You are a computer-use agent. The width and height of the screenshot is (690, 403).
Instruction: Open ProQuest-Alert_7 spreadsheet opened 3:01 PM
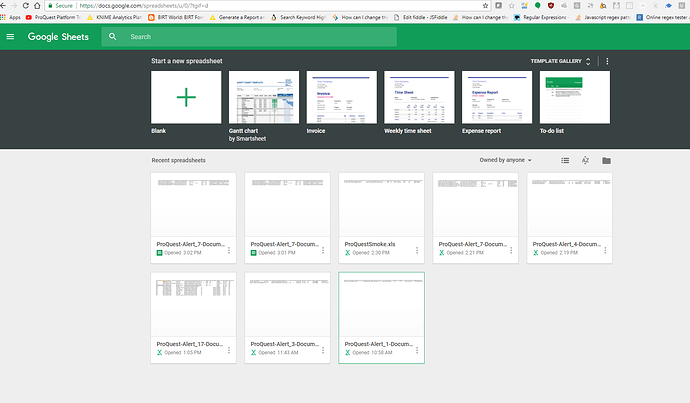click(x=287, y=218)
